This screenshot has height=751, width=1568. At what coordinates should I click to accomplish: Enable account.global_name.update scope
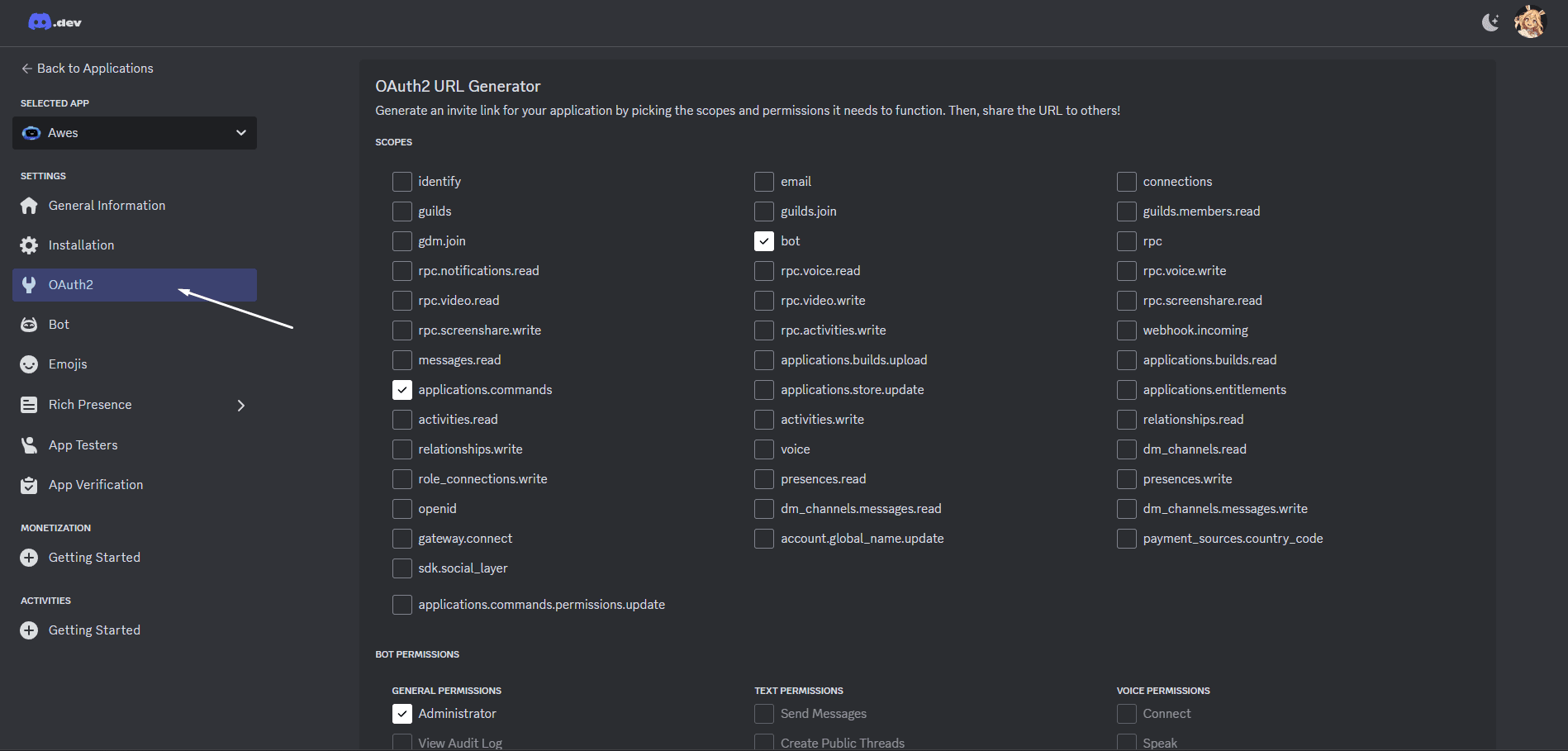(764, 539)
